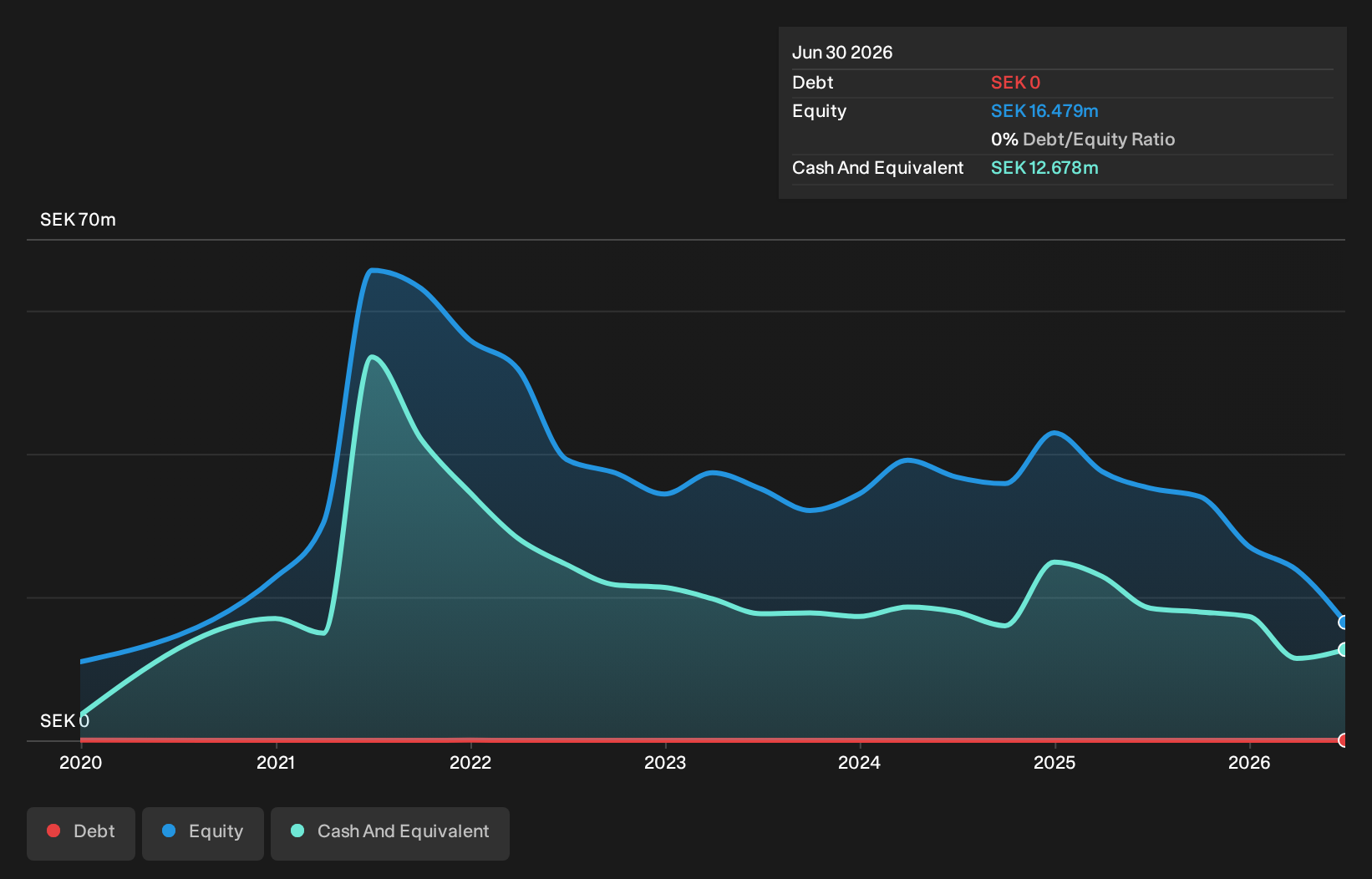Click the SEK 0 axis label
The image size is (1372, 879).
[x=64, y=721]
